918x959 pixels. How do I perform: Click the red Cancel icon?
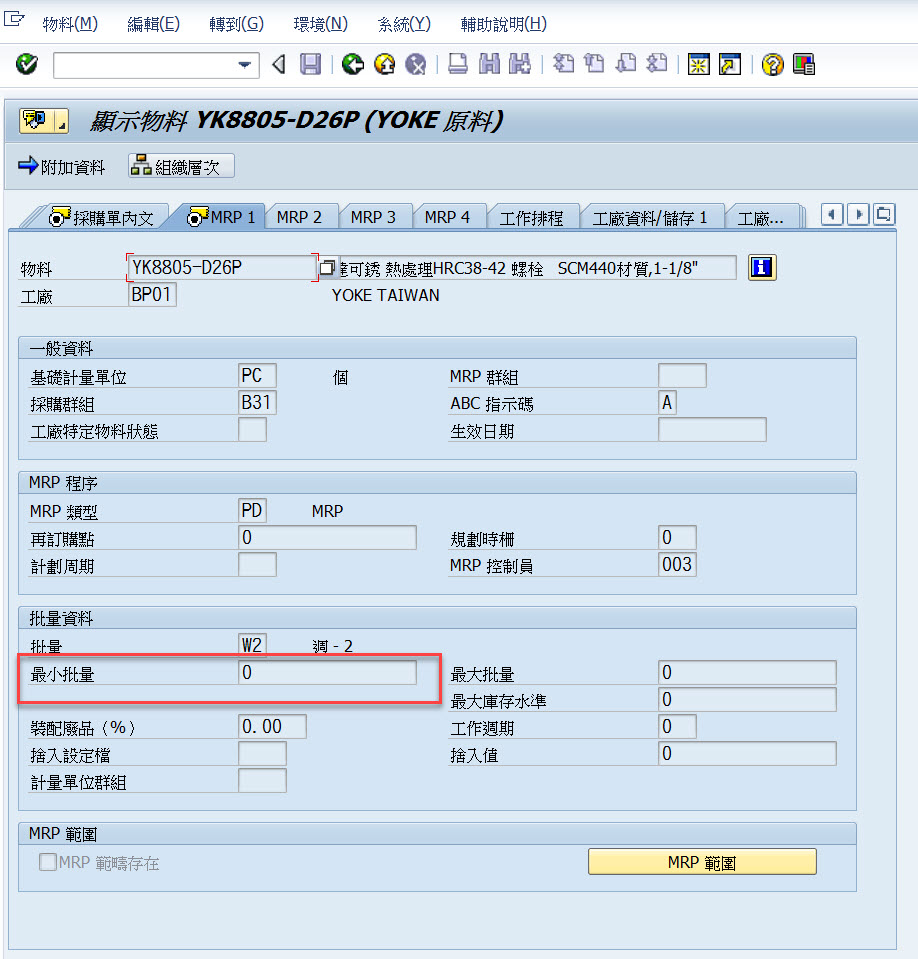click(x=416, y=65)
